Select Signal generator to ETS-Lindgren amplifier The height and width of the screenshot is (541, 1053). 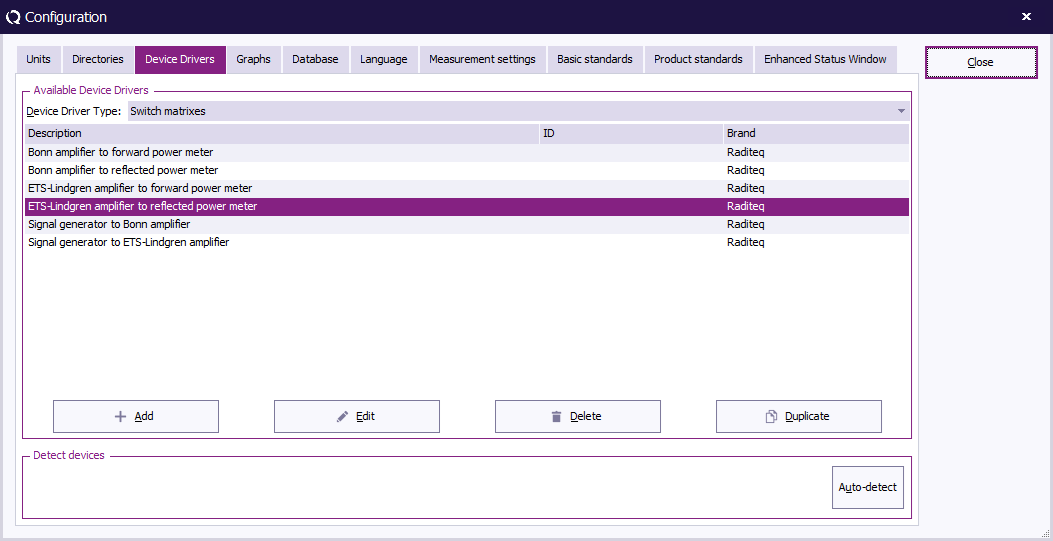[128, 242]
